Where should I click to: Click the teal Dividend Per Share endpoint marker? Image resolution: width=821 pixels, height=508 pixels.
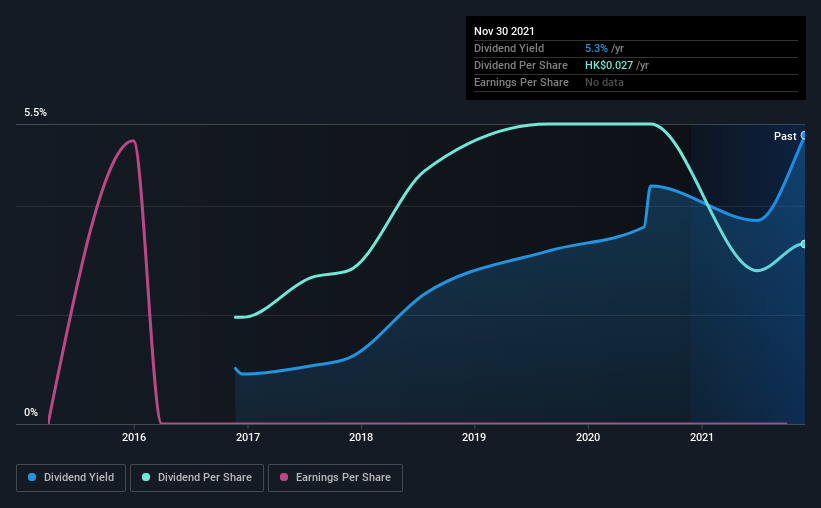pyautogui.click(x=803, y=244)
